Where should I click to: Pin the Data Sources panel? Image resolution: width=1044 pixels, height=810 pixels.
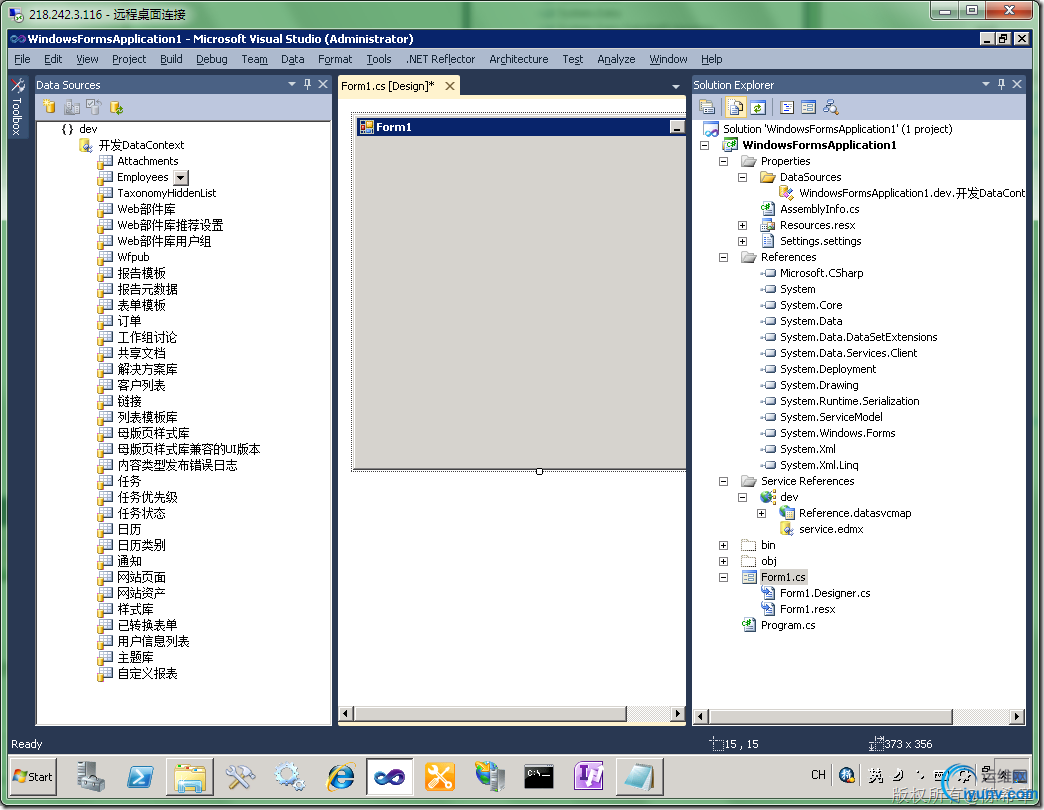coord(307,85)
